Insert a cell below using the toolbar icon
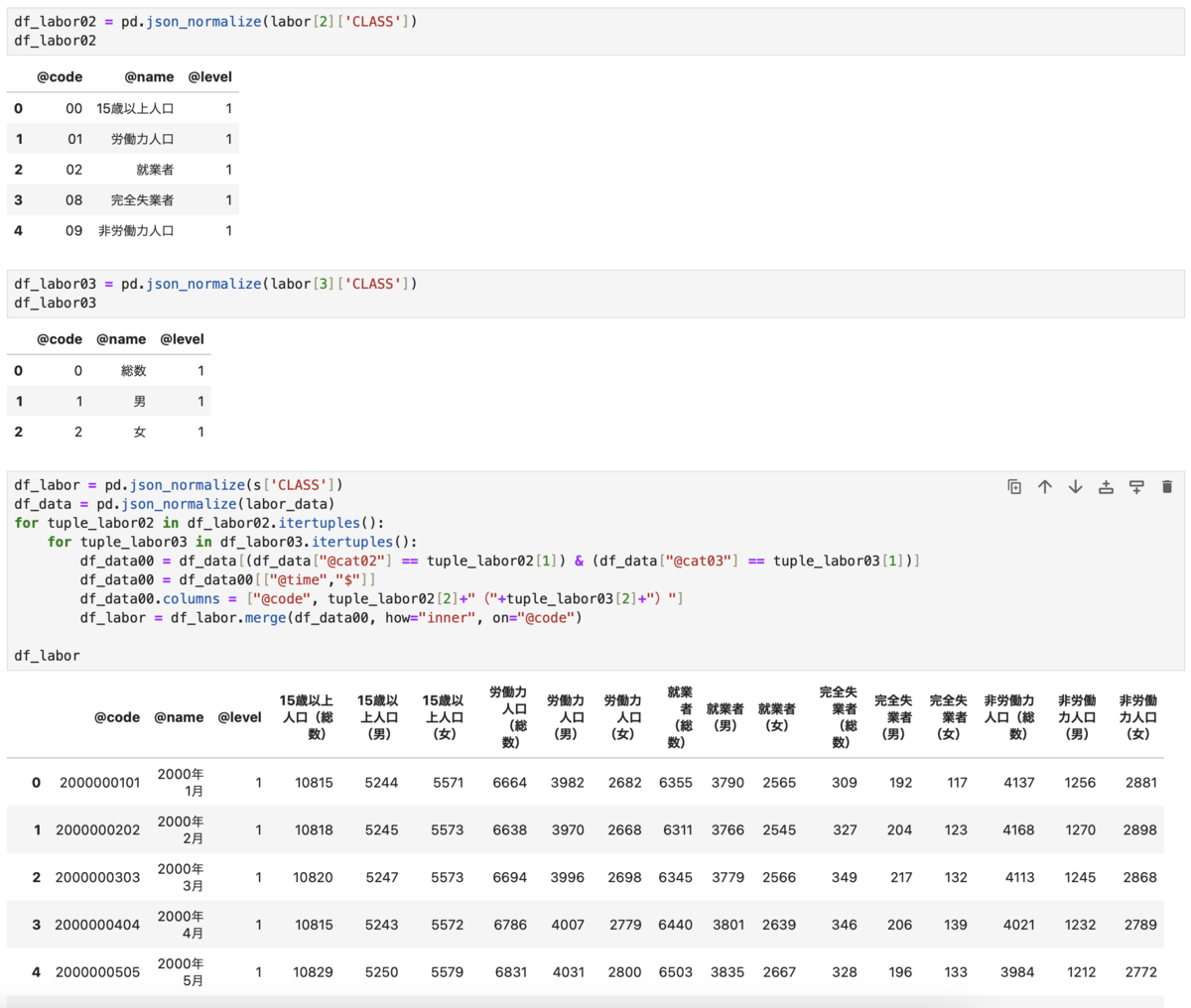This screenshot has width=1191, height=1008. [x=1136, y=487]
